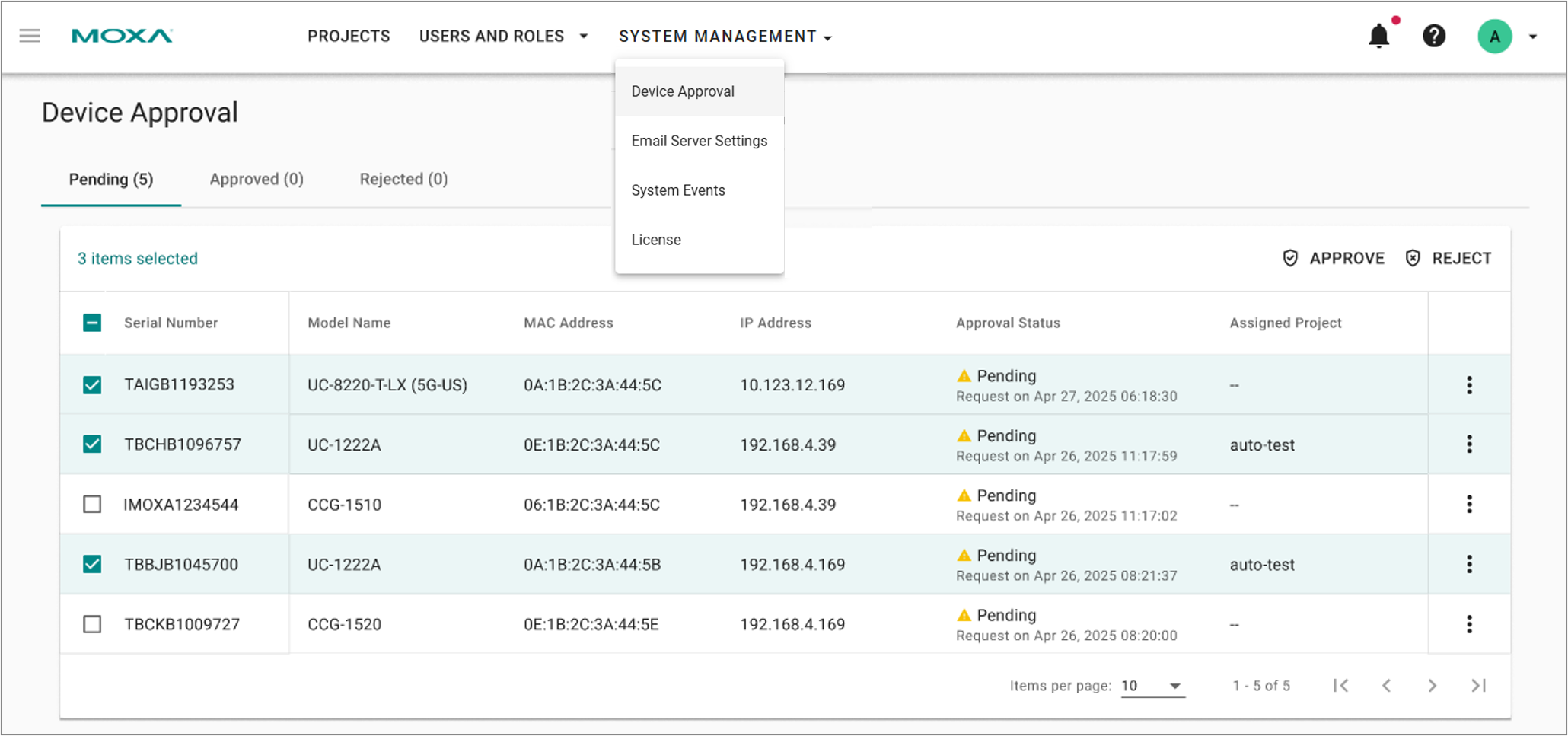Go to the last page of results
Image resolution: width=1568 pixels, height=736 pixels.
[x=1478, y=686]
